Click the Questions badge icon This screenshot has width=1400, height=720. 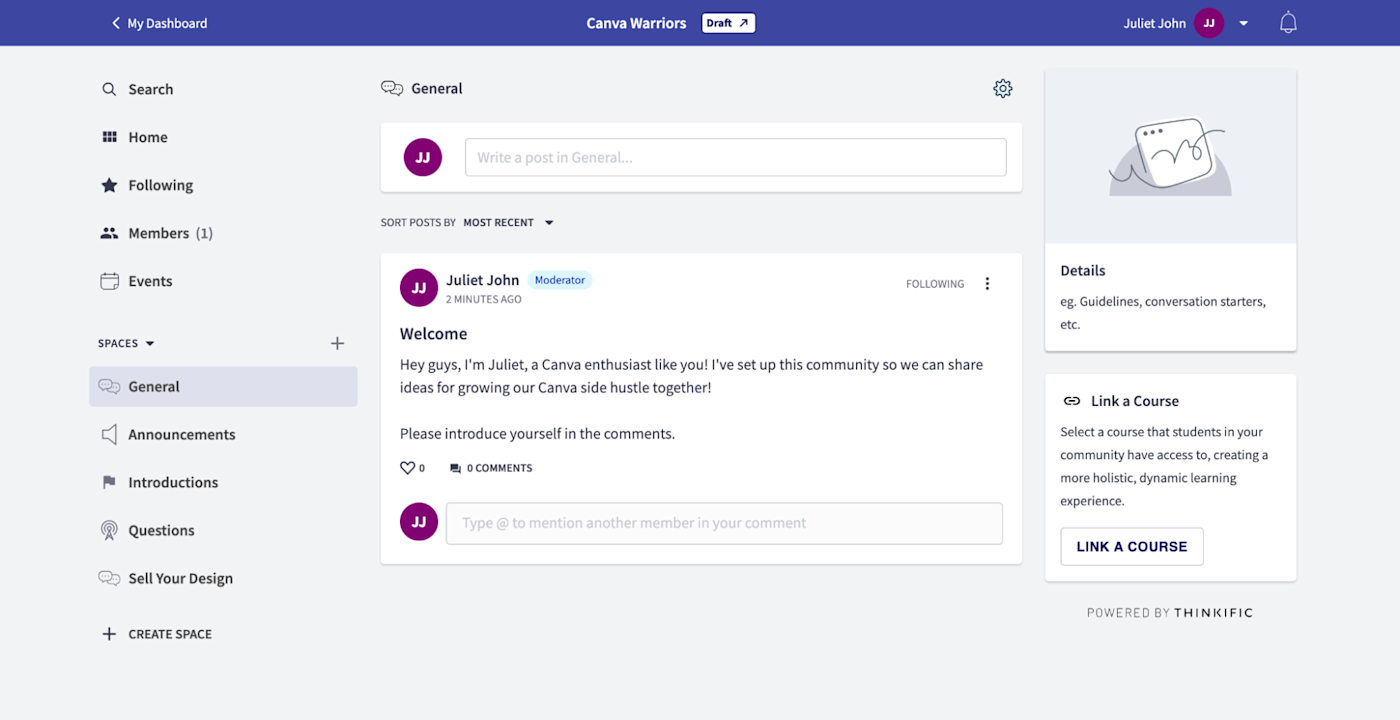(x=109, y=530)
